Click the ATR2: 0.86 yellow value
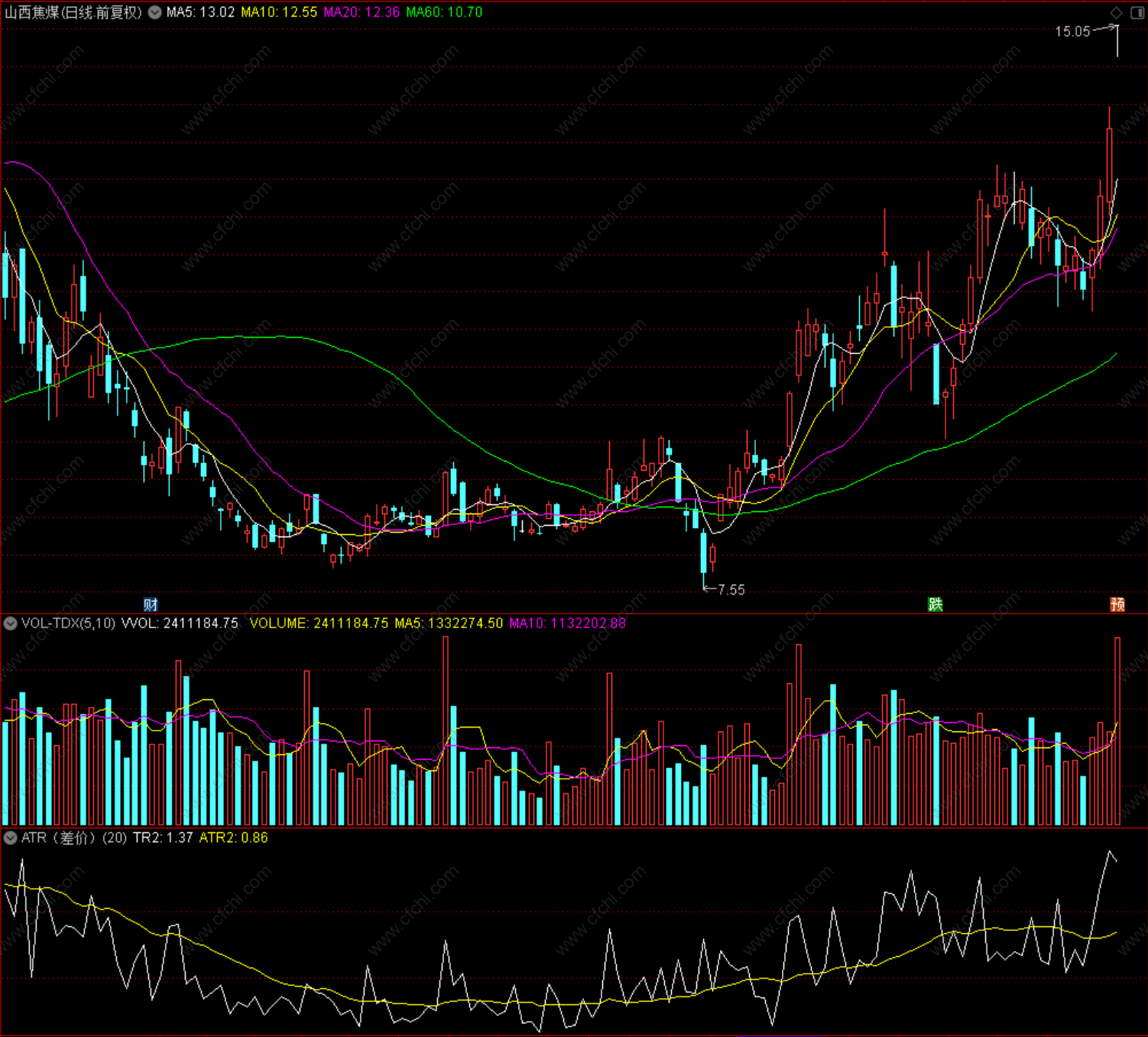The width and height of the screenshot is (1148, 1037). click(234, 838)
